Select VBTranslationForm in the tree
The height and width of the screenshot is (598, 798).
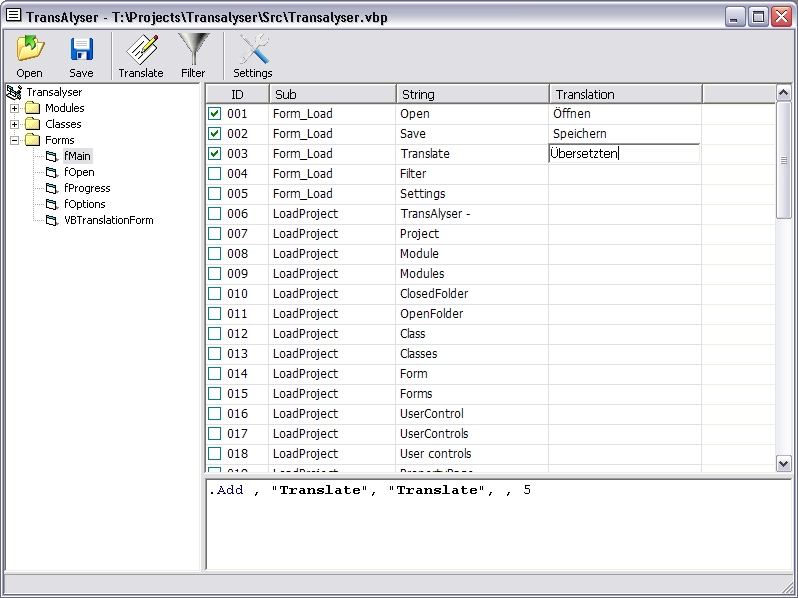tap(108, 220)
